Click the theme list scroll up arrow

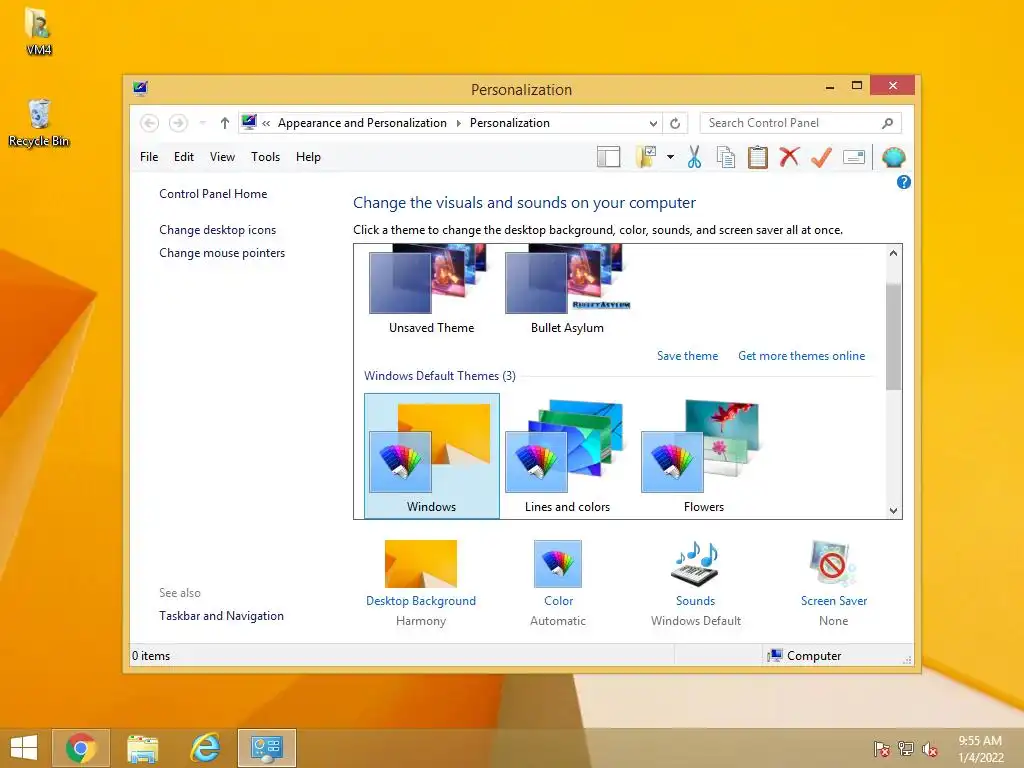click(x=893, y=253)
